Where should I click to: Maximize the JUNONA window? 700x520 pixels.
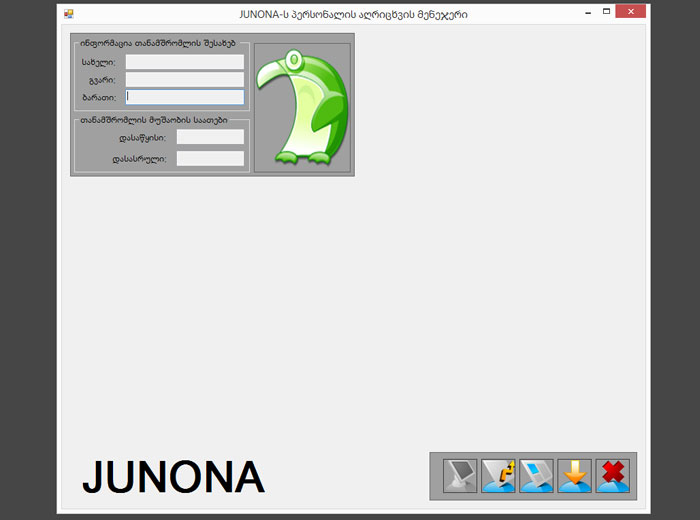click(606, 12)
